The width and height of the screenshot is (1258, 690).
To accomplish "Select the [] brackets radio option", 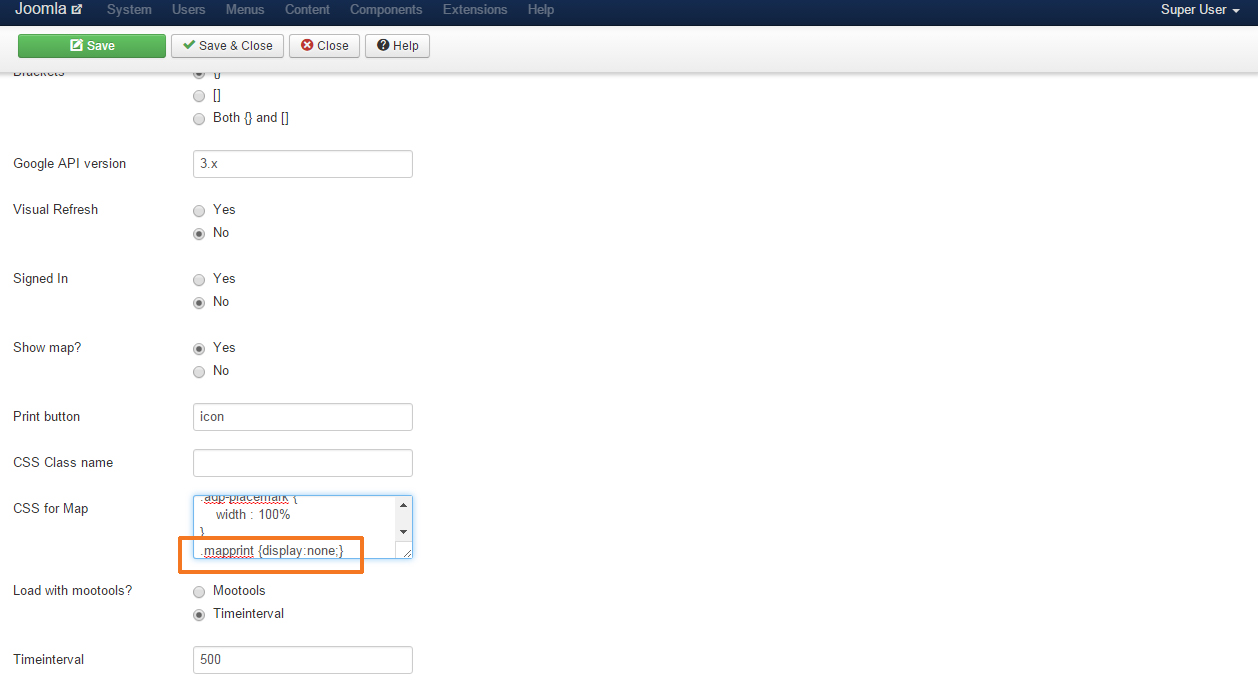I will [x=199, y=96].
